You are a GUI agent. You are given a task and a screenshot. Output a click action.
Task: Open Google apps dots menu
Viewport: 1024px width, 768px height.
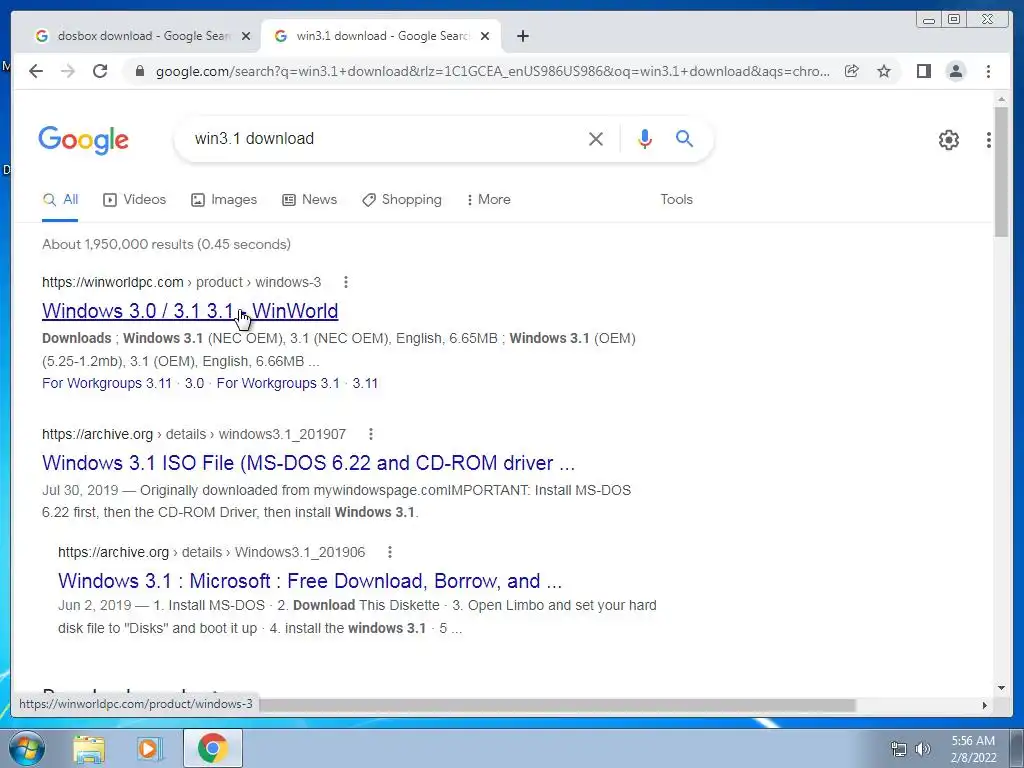(x=989, y=139)
